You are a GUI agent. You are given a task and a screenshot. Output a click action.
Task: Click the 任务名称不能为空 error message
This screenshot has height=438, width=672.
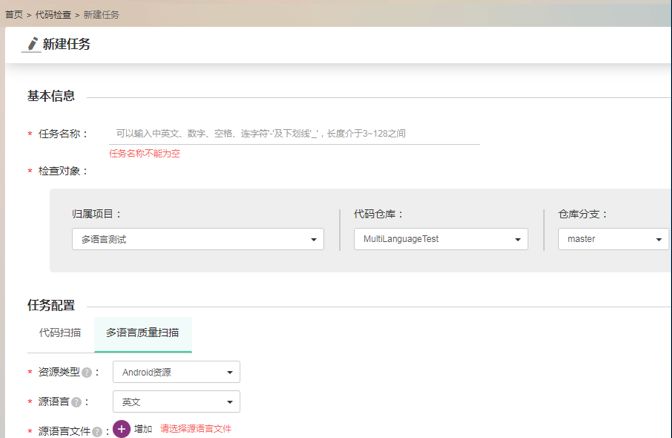pyautogui.click(x=144, y=153)
